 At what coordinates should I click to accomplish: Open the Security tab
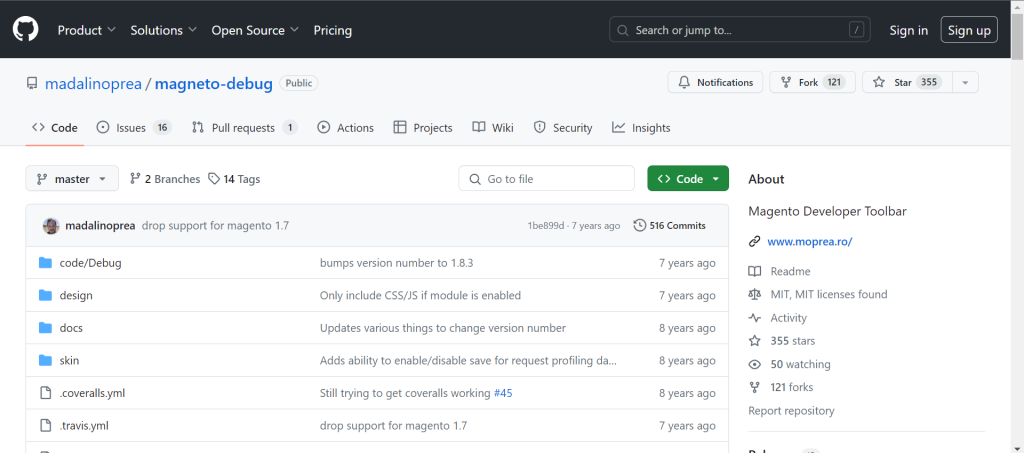[x=563, y=128]
